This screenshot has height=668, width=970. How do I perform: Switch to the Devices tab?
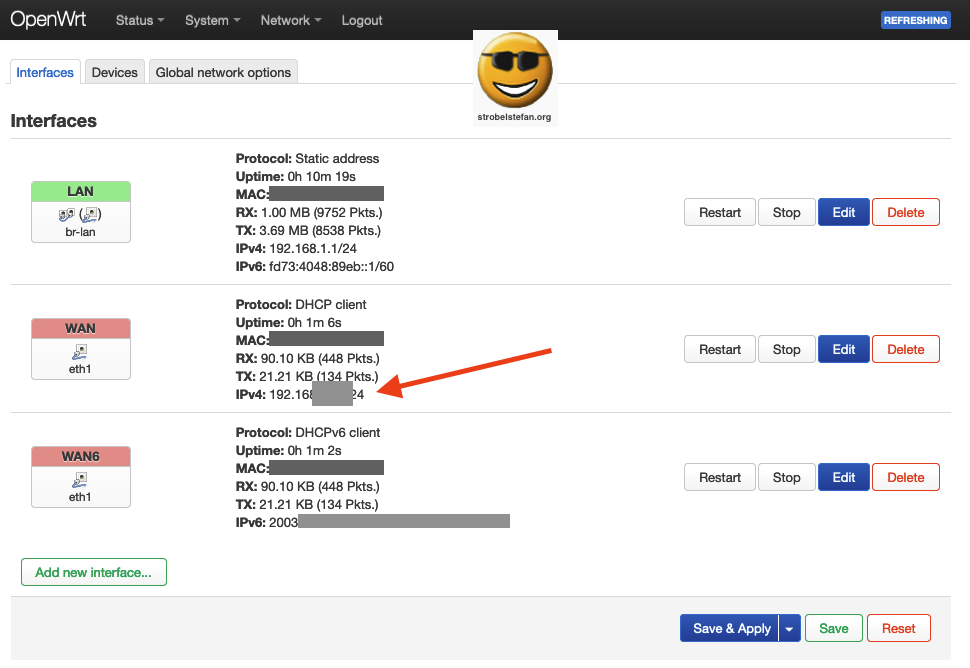click(114, 72)
